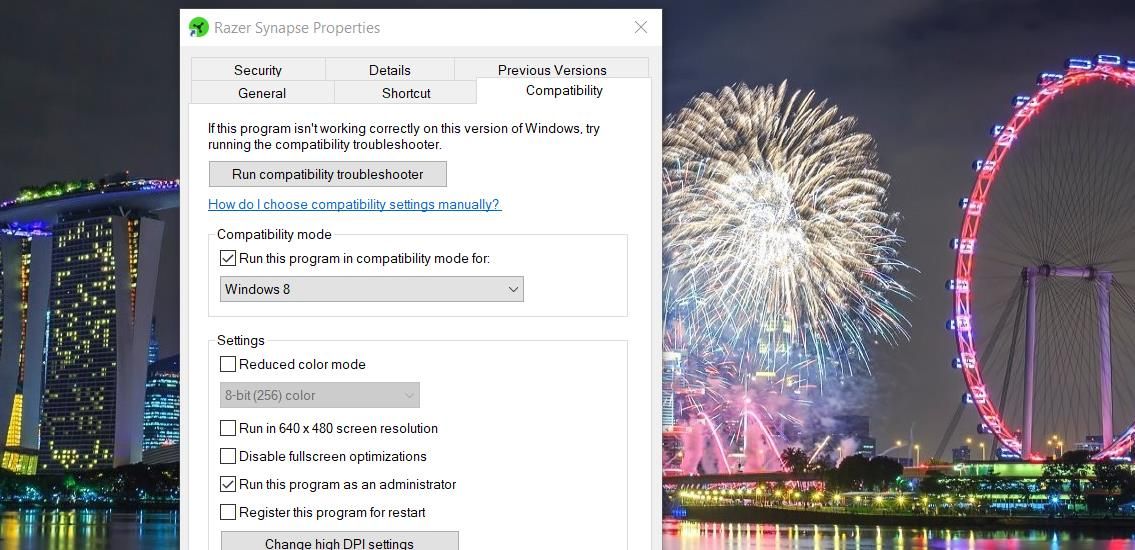Screen dimensions: 1135x550
Task: Open the Details tab
Action: pyautogui.click(x=389, y=70)
